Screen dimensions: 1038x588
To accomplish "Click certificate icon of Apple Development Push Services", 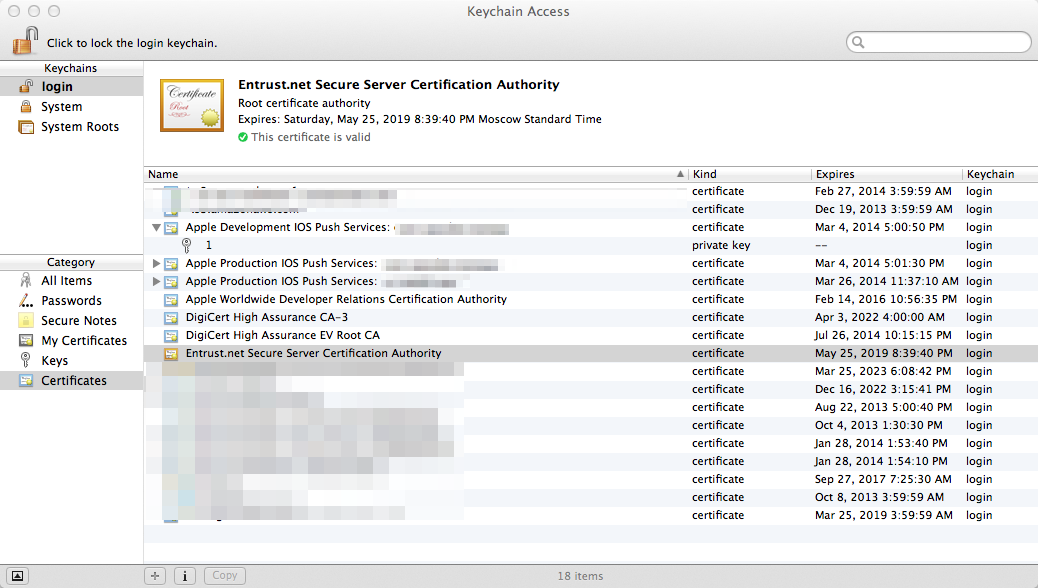I will [x=171, y=228].
